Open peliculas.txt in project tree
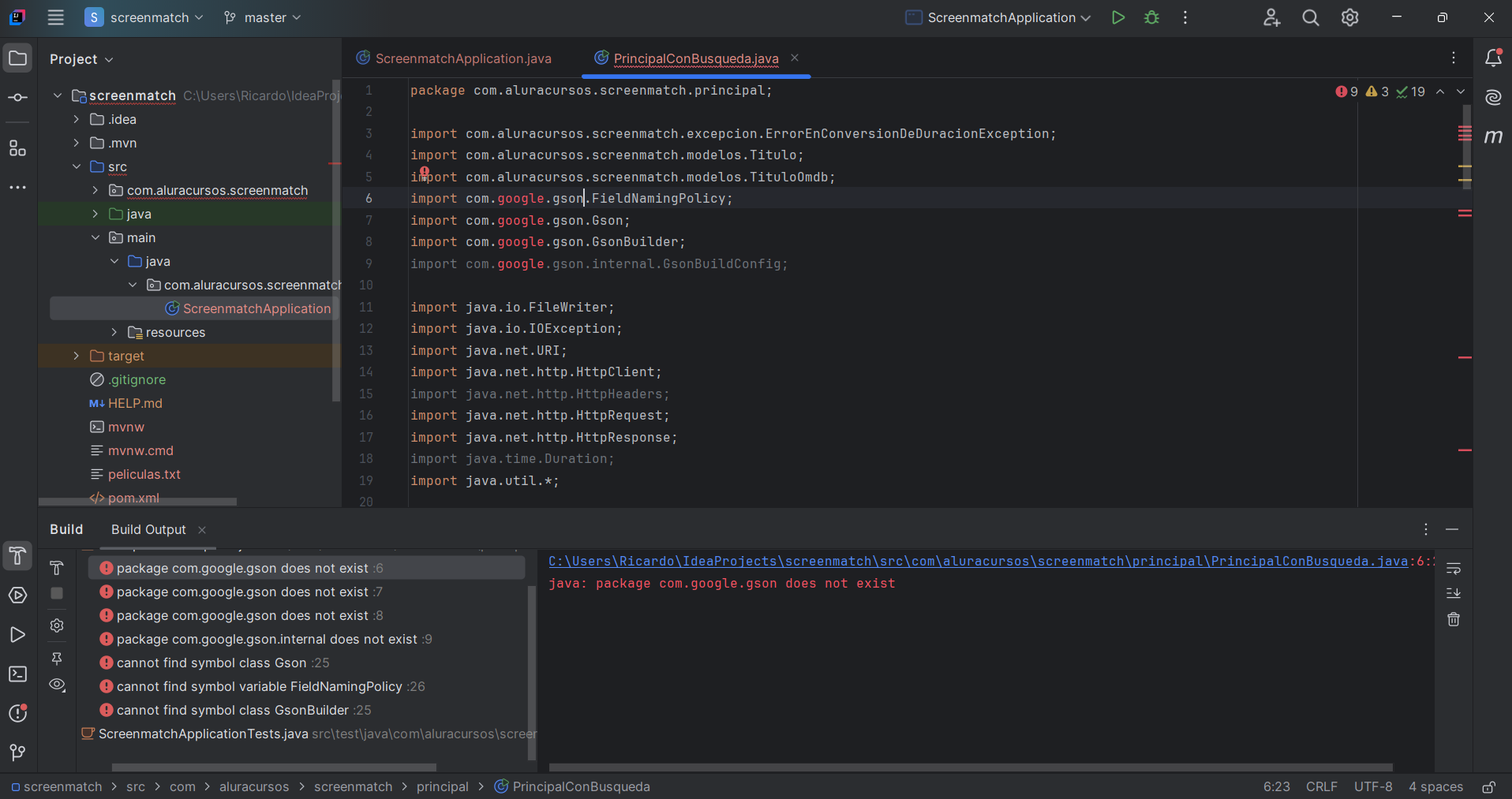 pyautogui.click(x=144, y=474)
